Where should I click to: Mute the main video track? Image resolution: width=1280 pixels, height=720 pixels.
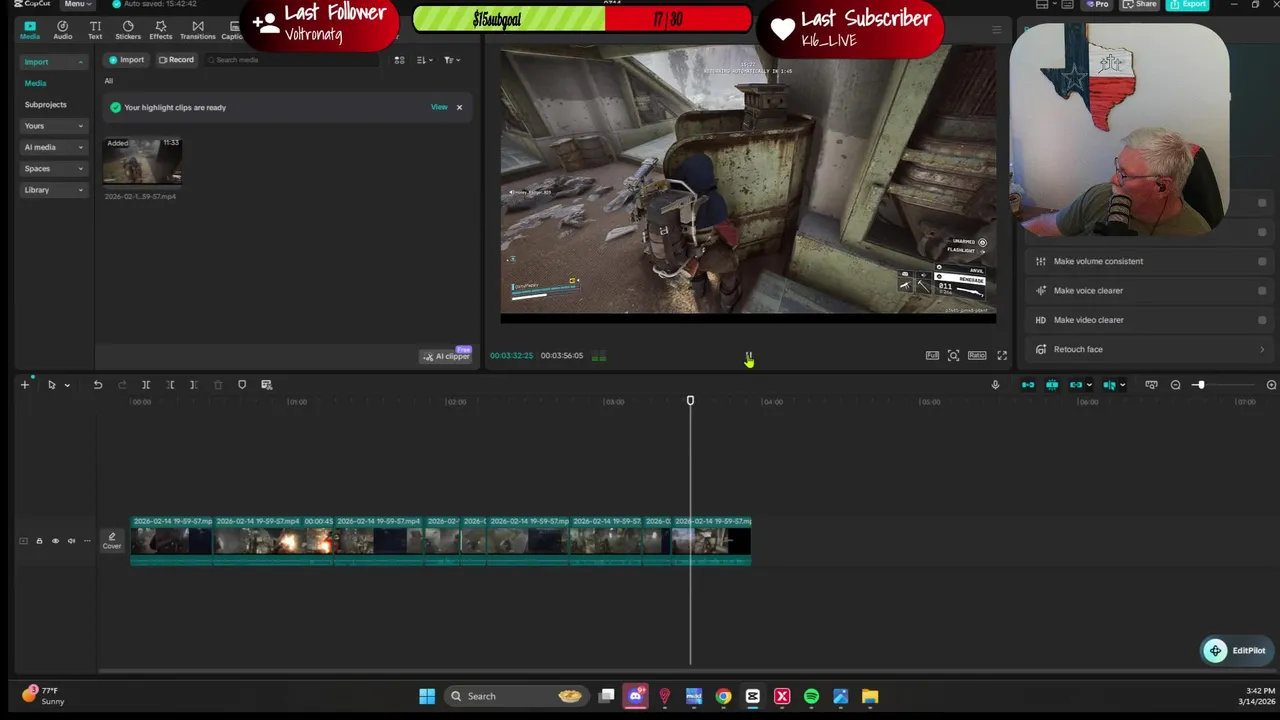tap(71, 541)
